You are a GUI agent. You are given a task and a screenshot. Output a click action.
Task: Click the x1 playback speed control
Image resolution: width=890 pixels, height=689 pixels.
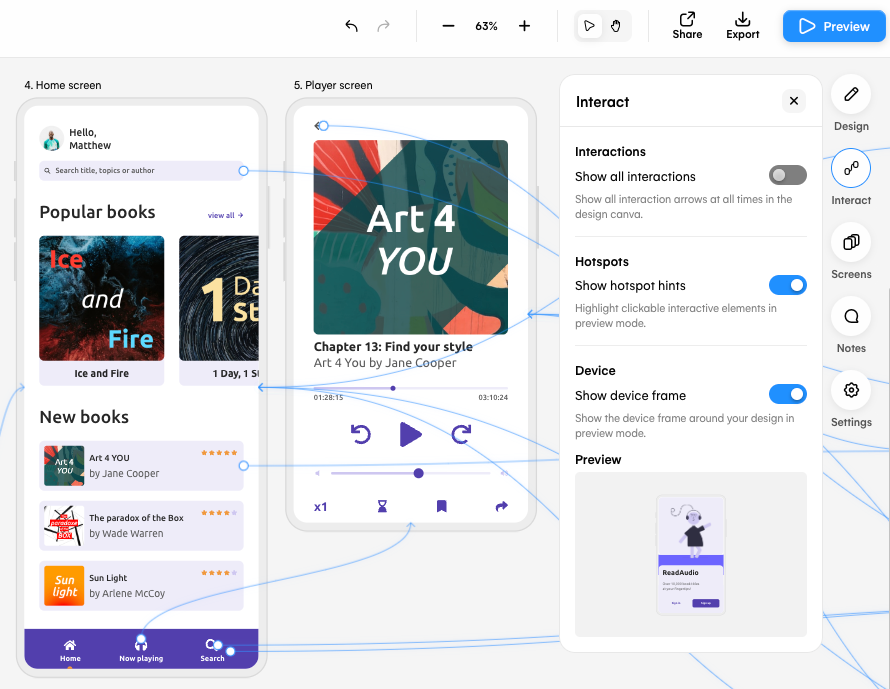[321, 507]
